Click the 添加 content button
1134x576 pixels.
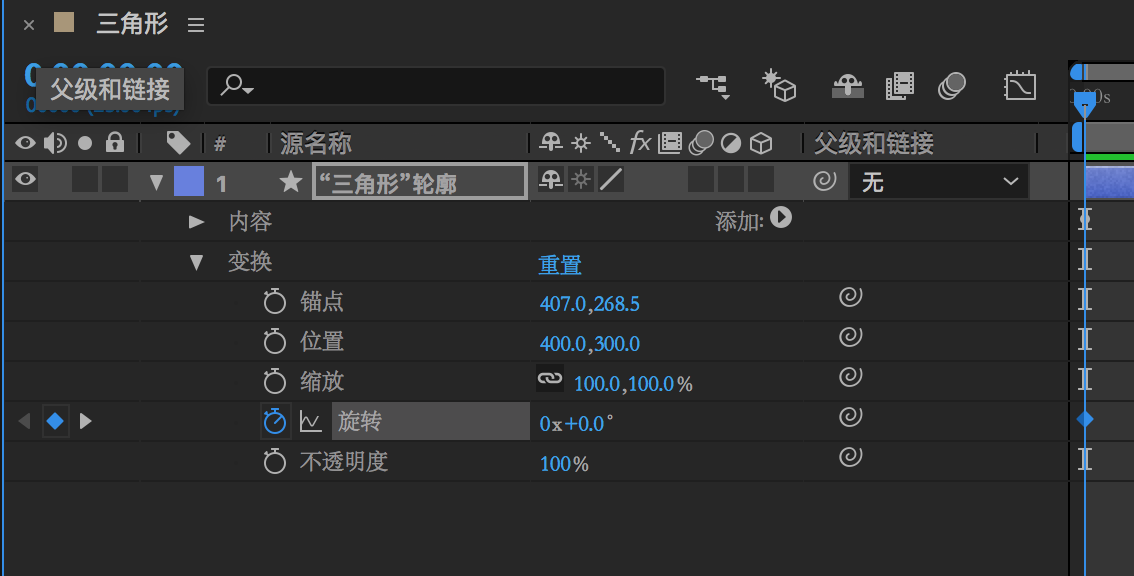coord(782,217)
